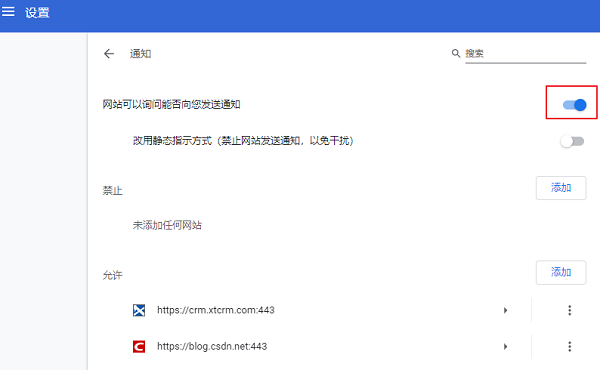
Task: Toggle 网站可以询问能否向您发送通知 switch
Action: click(574, 104)
